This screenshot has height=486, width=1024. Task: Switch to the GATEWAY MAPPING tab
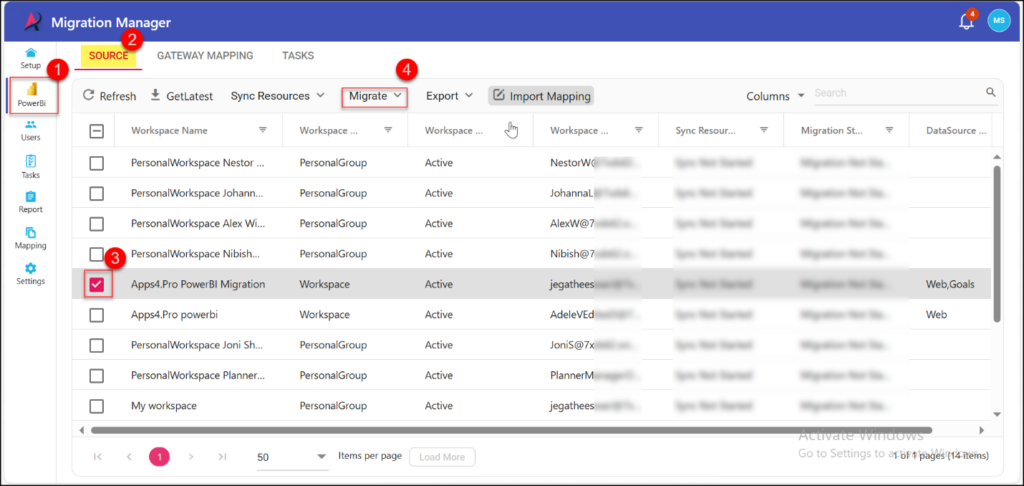[205, 56]
